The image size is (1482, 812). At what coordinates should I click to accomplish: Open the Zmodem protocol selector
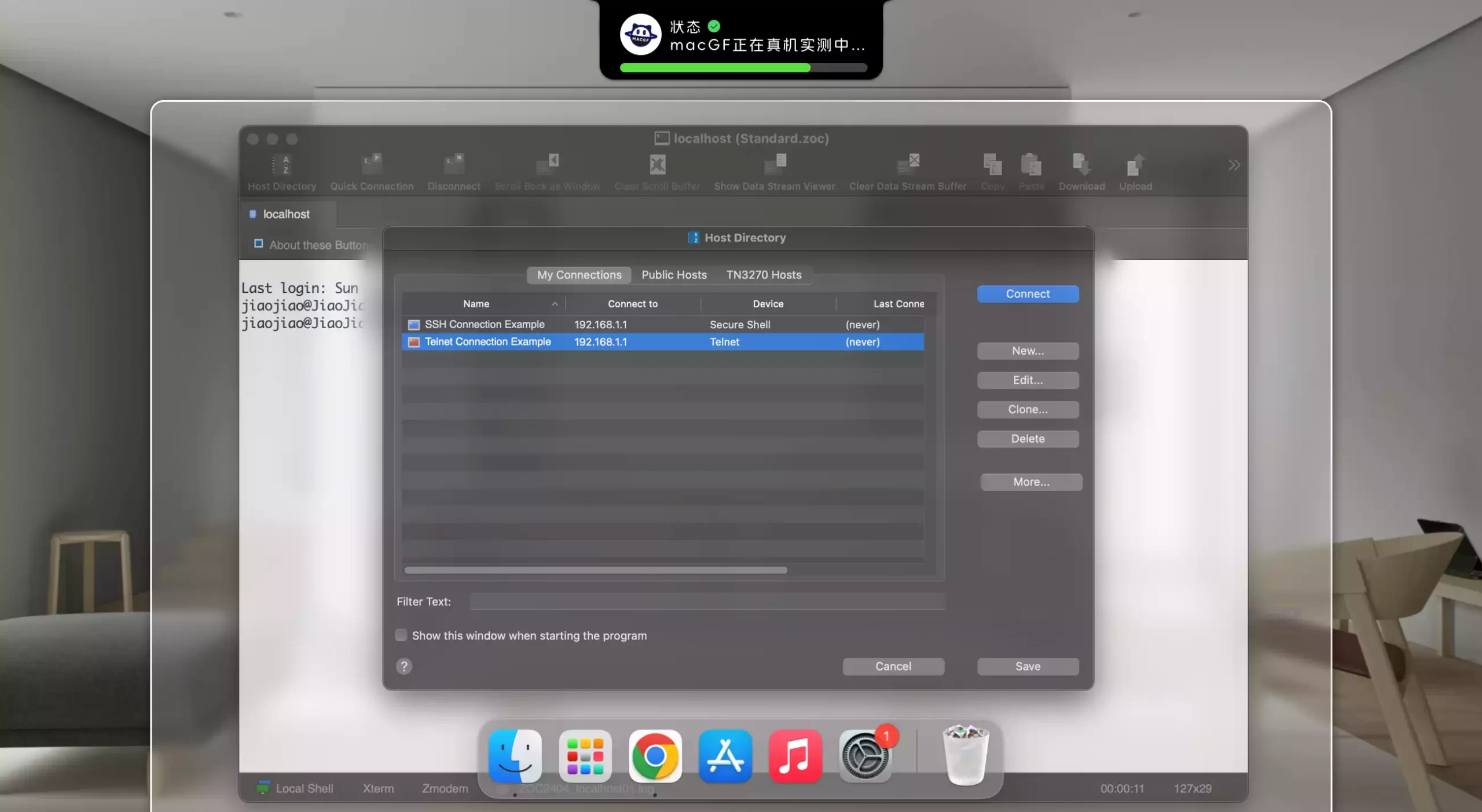point(445,788)
